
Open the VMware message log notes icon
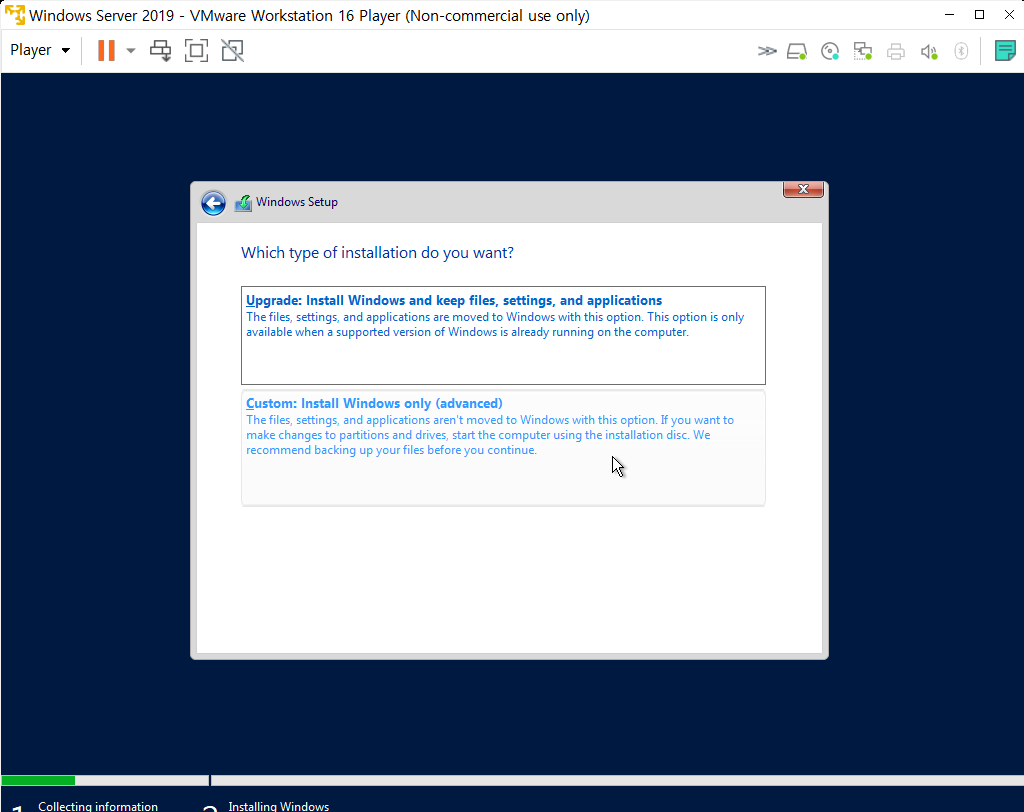1005,50
